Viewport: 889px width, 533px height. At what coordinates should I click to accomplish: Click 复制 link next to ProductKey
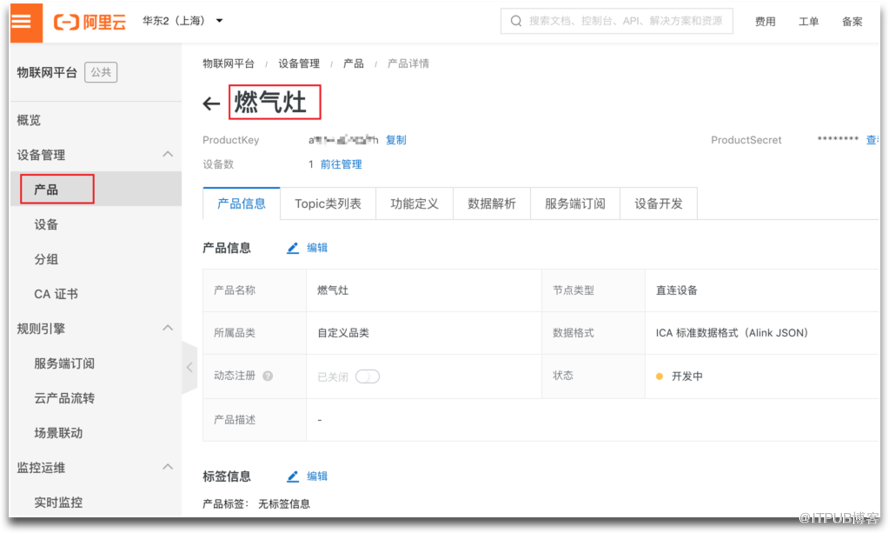396,141
